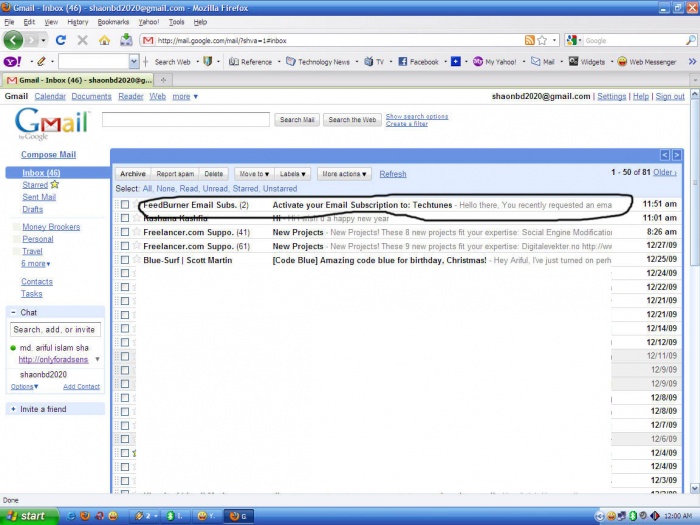Screen dimensions: 700x525
Task: Open the Firefox home icon
Action: point(104,40)
